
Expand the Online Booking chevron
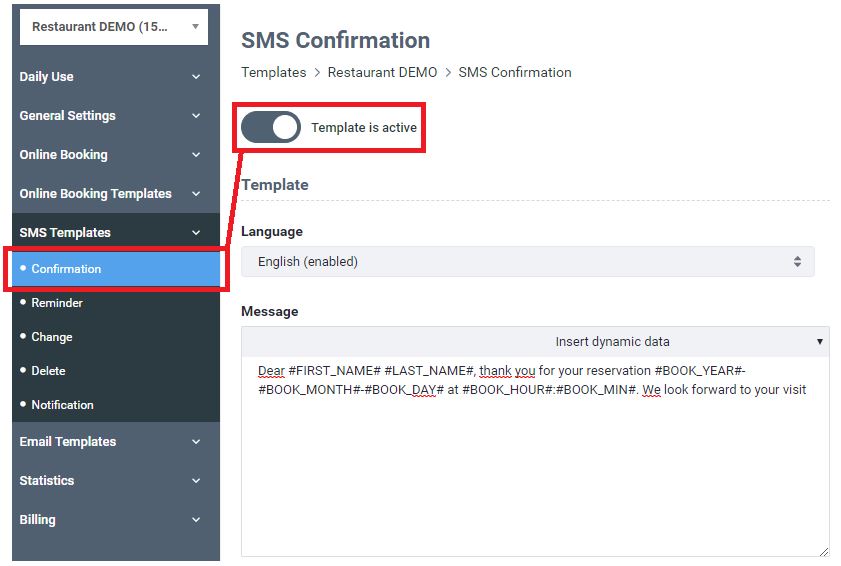[196, 155]
